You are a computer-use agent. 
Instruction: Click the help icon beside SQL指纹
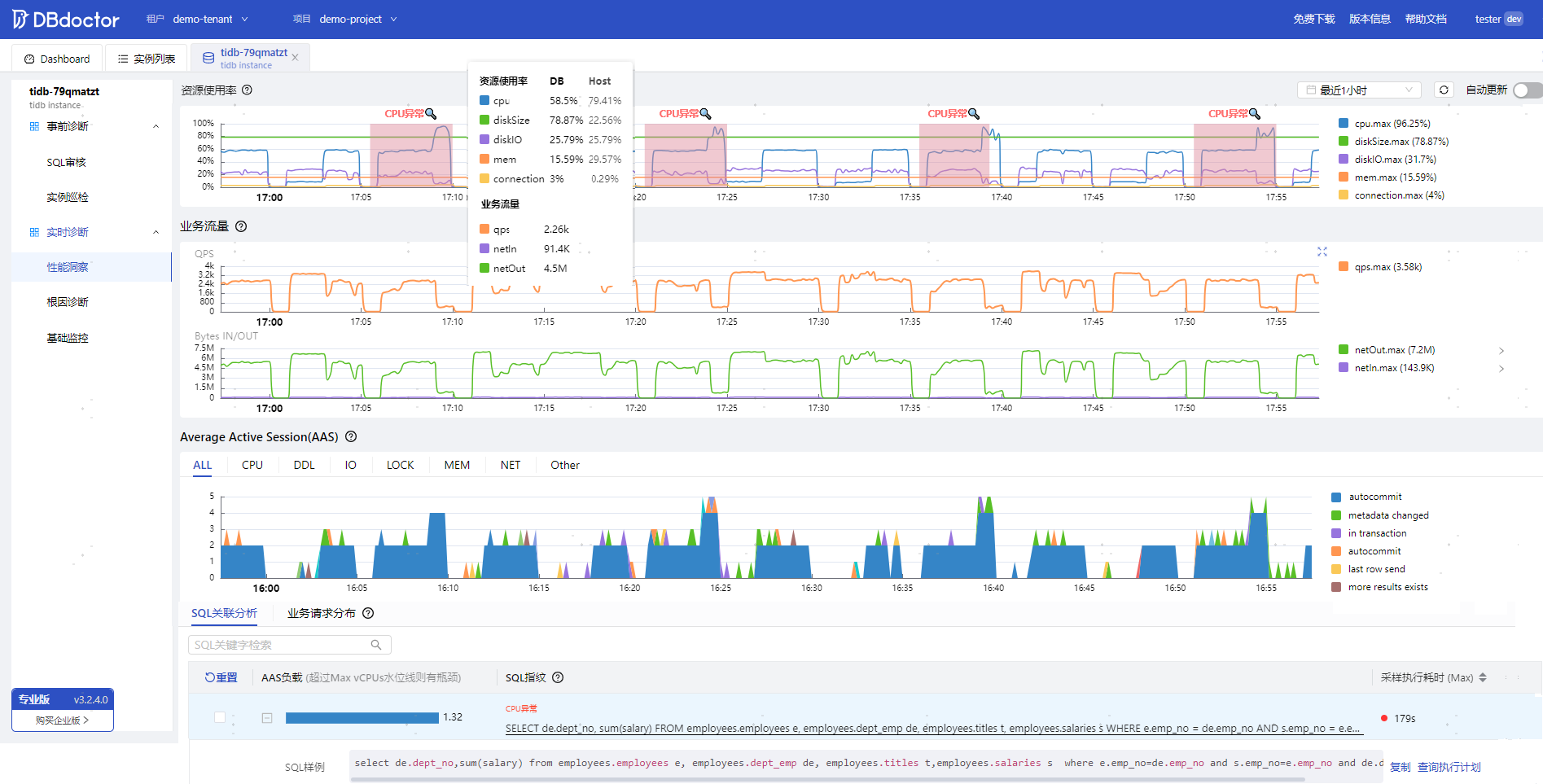coord(558,677)
